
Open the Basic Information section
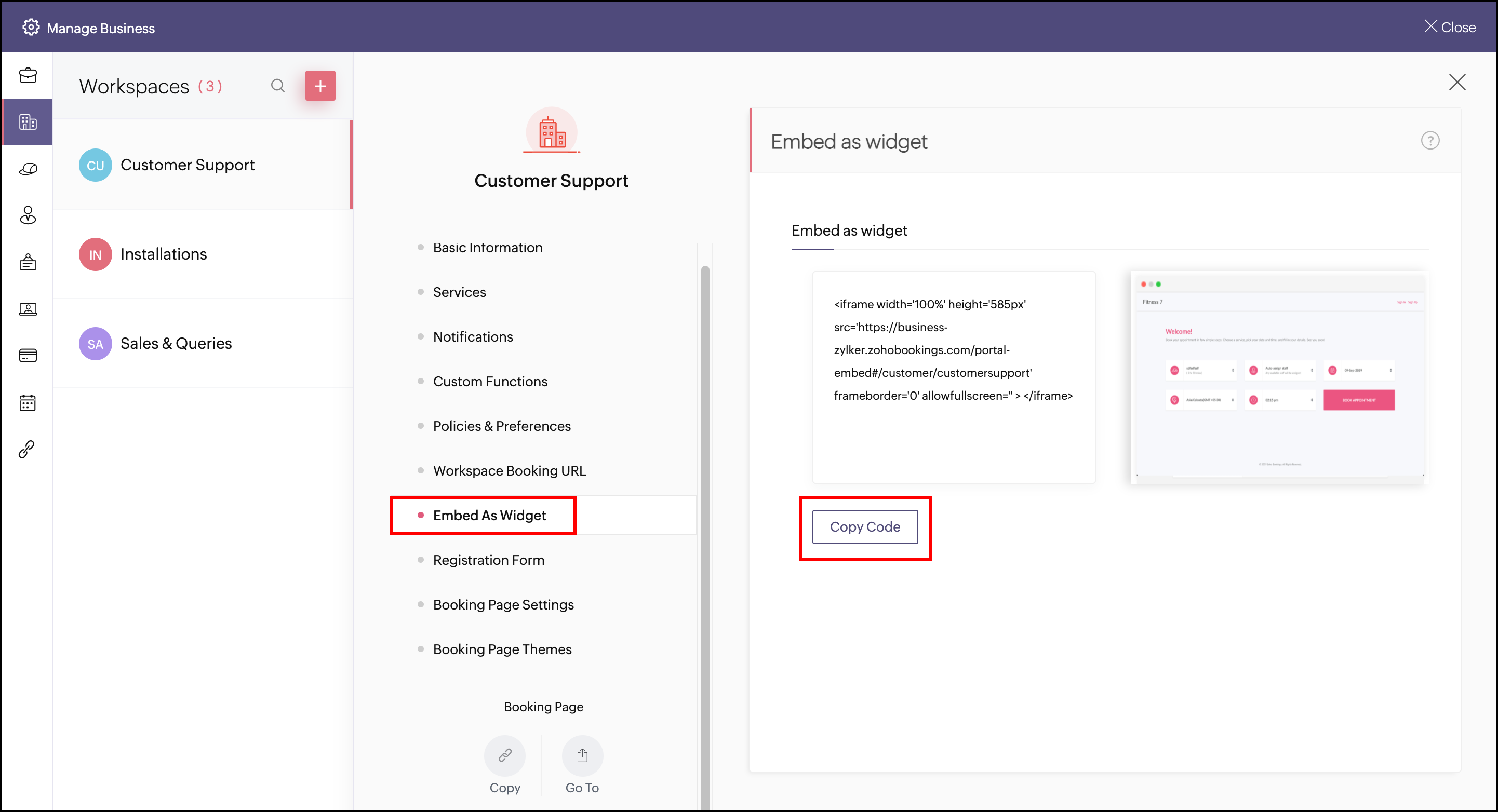(x=487, y=248)
